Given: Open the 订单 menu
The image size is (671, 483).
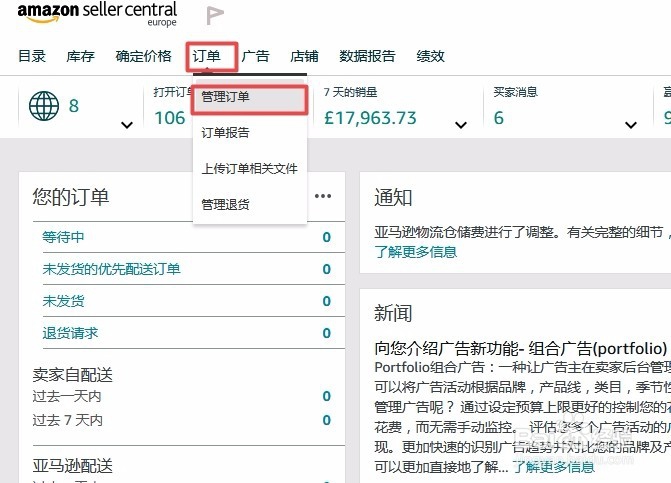Looking at the screenshot, I should tap(206, 56).
